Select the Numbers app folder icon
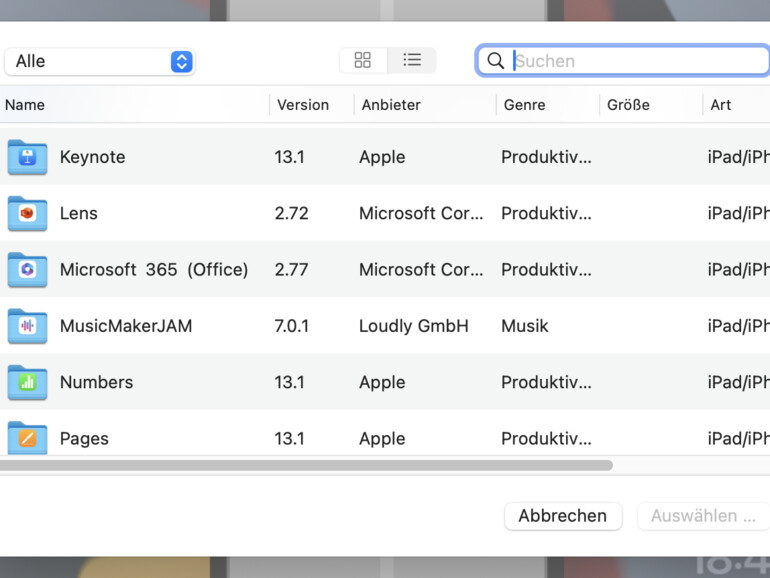The image size is (770, 578). pos(27,382)
